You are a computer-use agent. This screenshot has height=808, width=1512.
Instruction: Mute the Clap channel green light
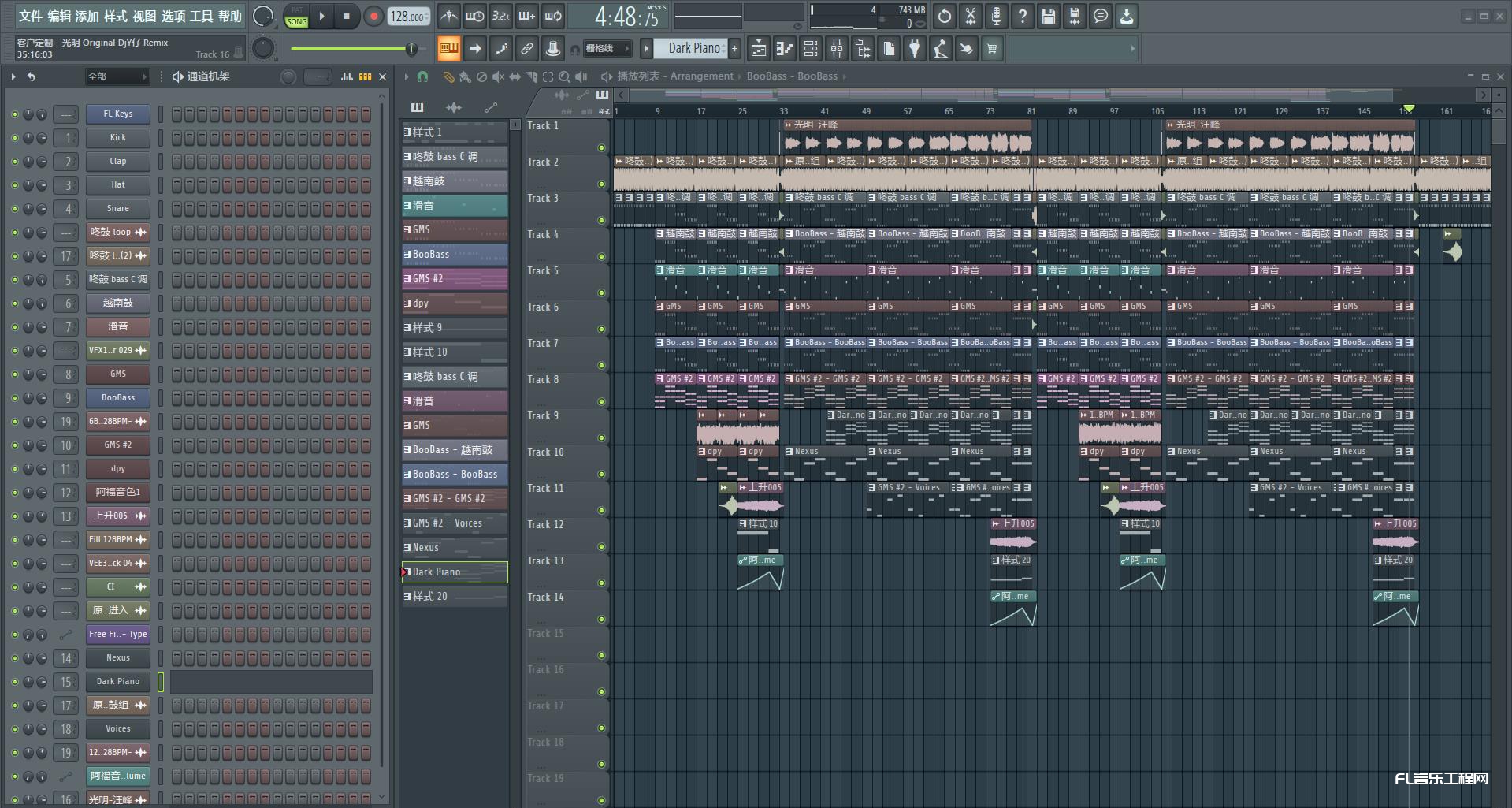click(14, 162)
